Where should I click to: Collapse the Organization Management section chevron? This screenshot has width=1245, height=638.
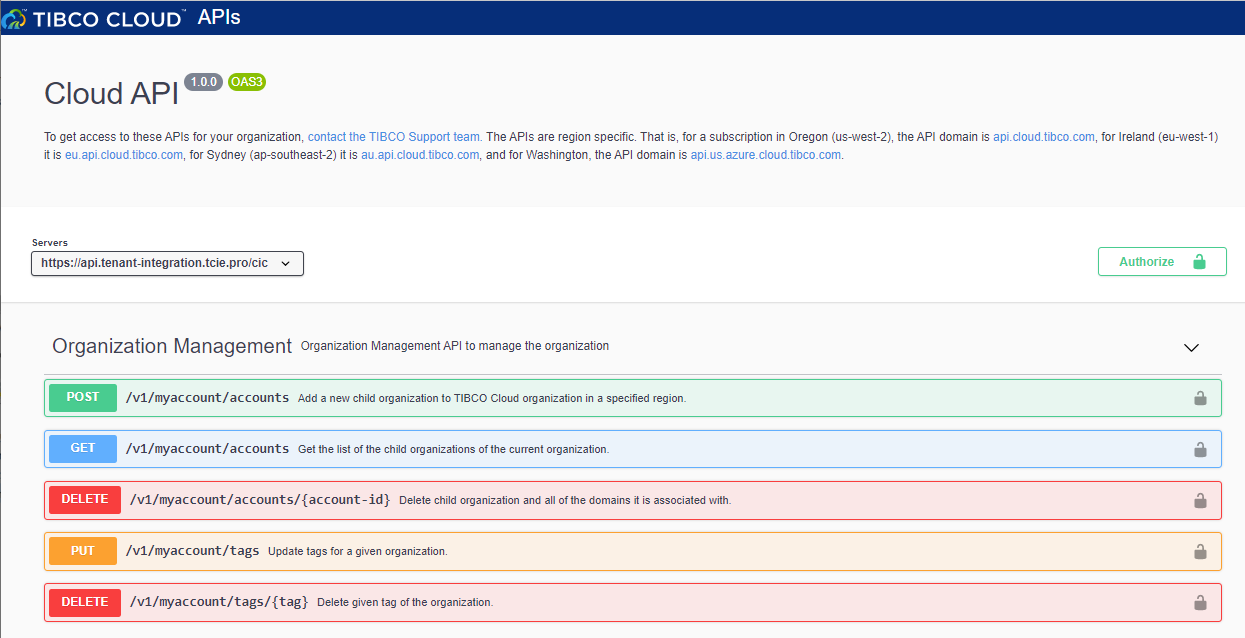(1191, 348)
